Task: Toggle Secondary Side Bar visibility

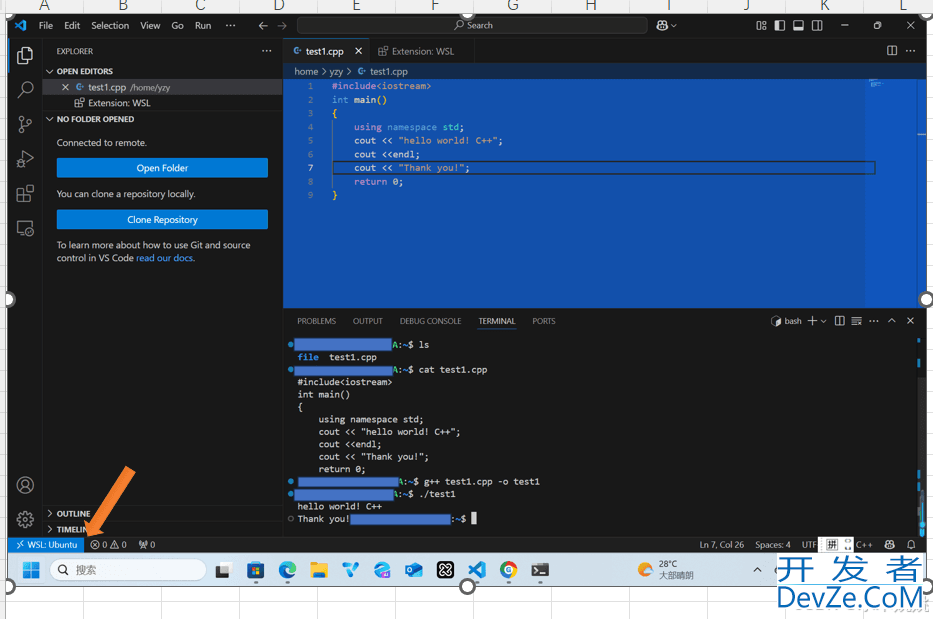Action: click(x=818, y=26)
